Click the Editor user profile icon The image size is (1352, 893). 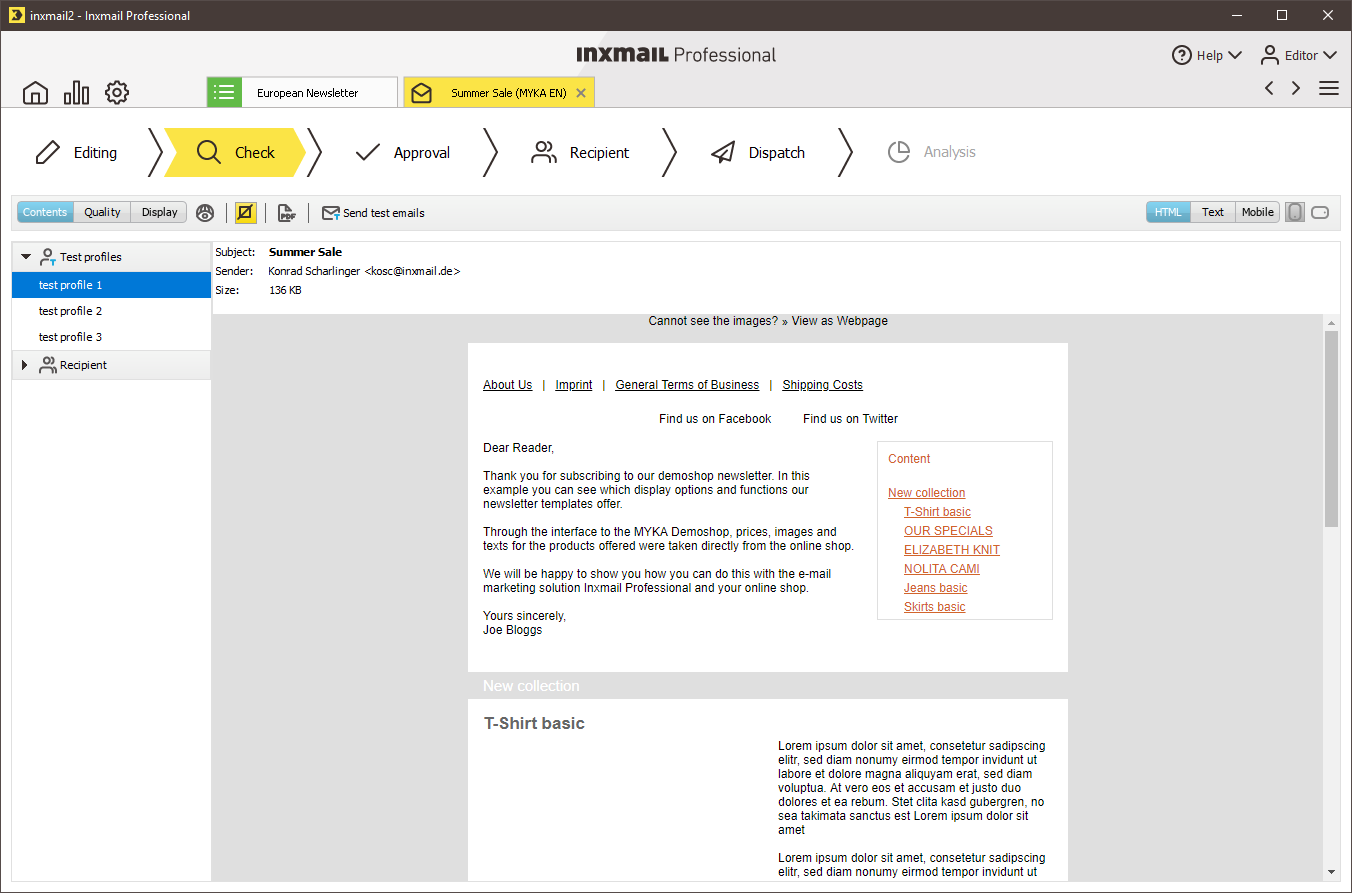pos(1270,55)
